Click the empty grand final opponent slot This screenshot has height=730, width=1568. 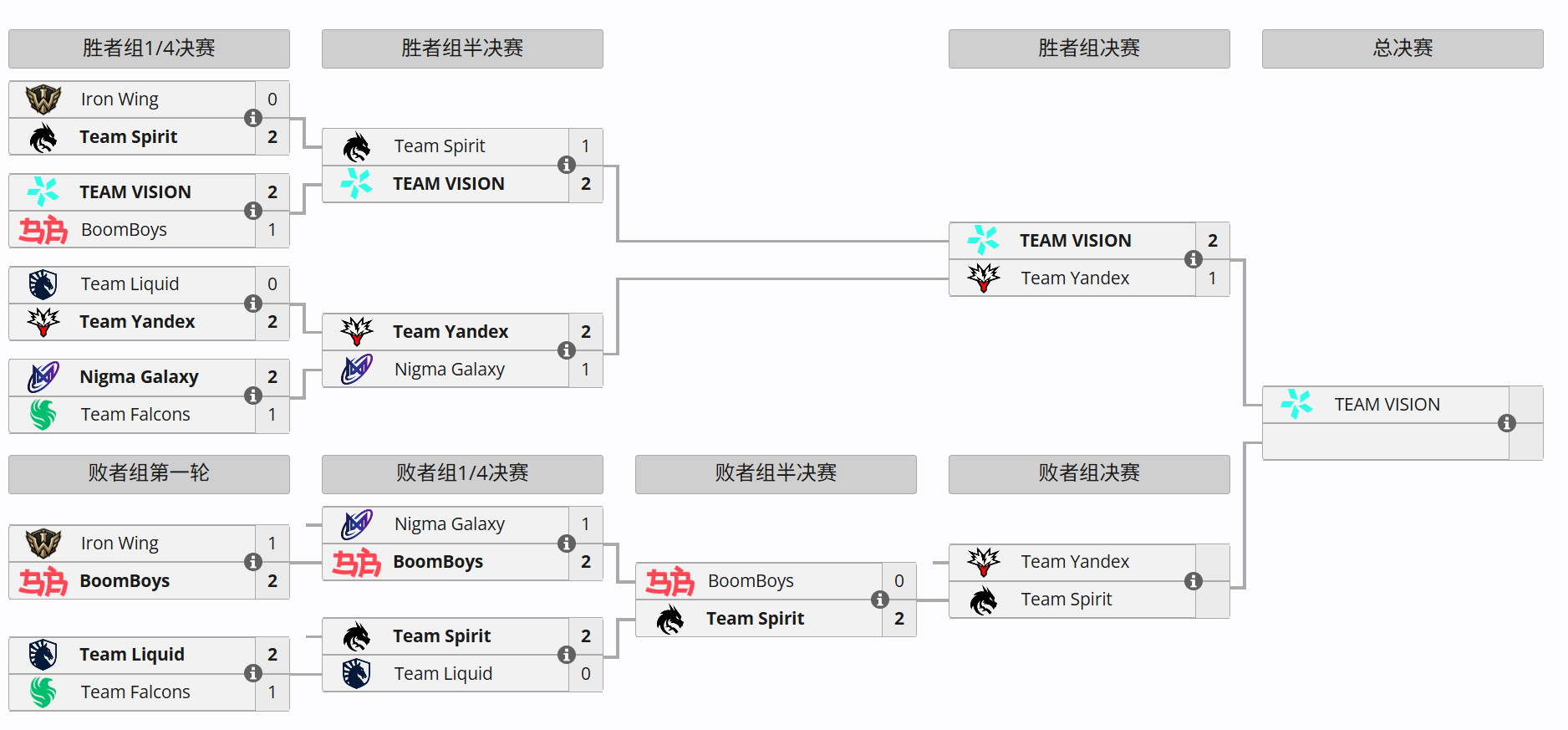[x=1385, y=442]
